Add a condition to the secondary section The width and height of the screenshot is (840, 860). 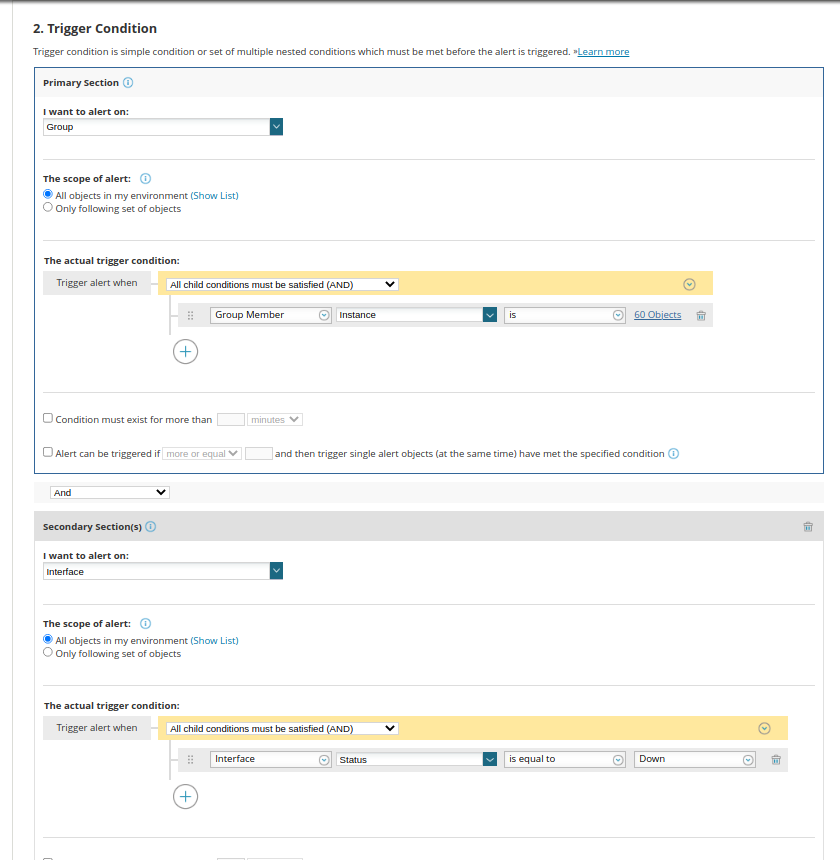click(185, 796)
